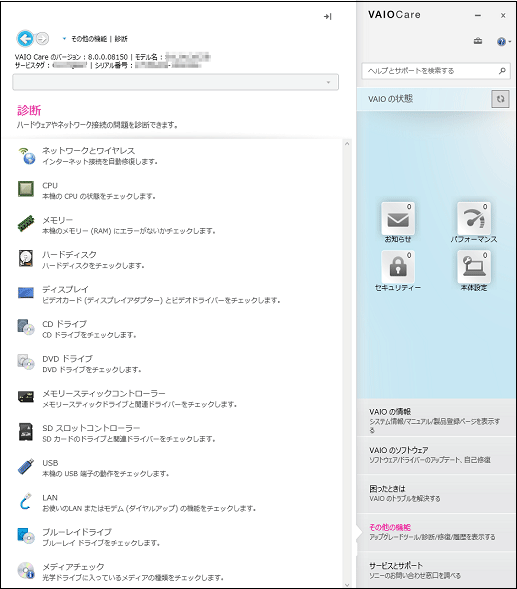Click the メモリースティックコントローラー title text

click(104, 393)
